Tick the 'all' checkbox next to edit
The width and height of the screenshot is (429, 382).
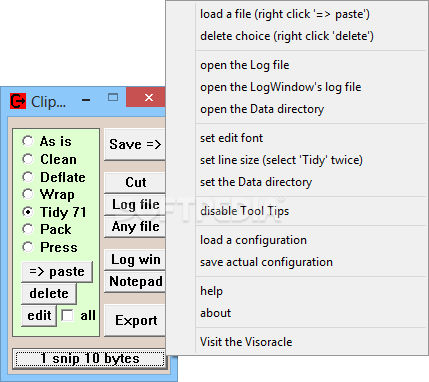pyautogui.click(x=67, y=315)
